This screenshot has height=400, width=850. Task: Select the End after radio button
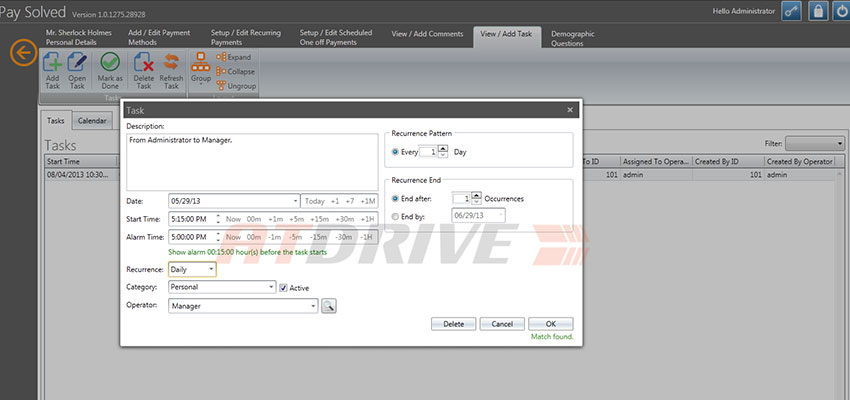395,199
